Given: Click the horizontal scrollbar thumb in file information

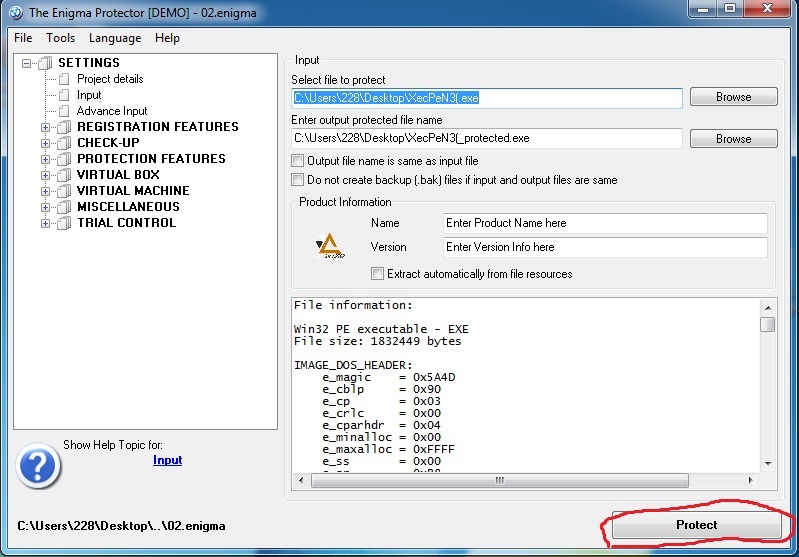Looking at the screenshot, I should tap(500, 480).
